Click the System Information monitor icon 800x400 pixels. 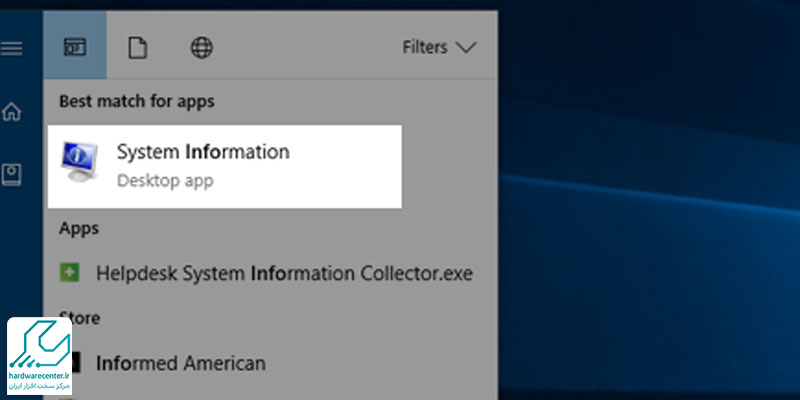point(79,162)
